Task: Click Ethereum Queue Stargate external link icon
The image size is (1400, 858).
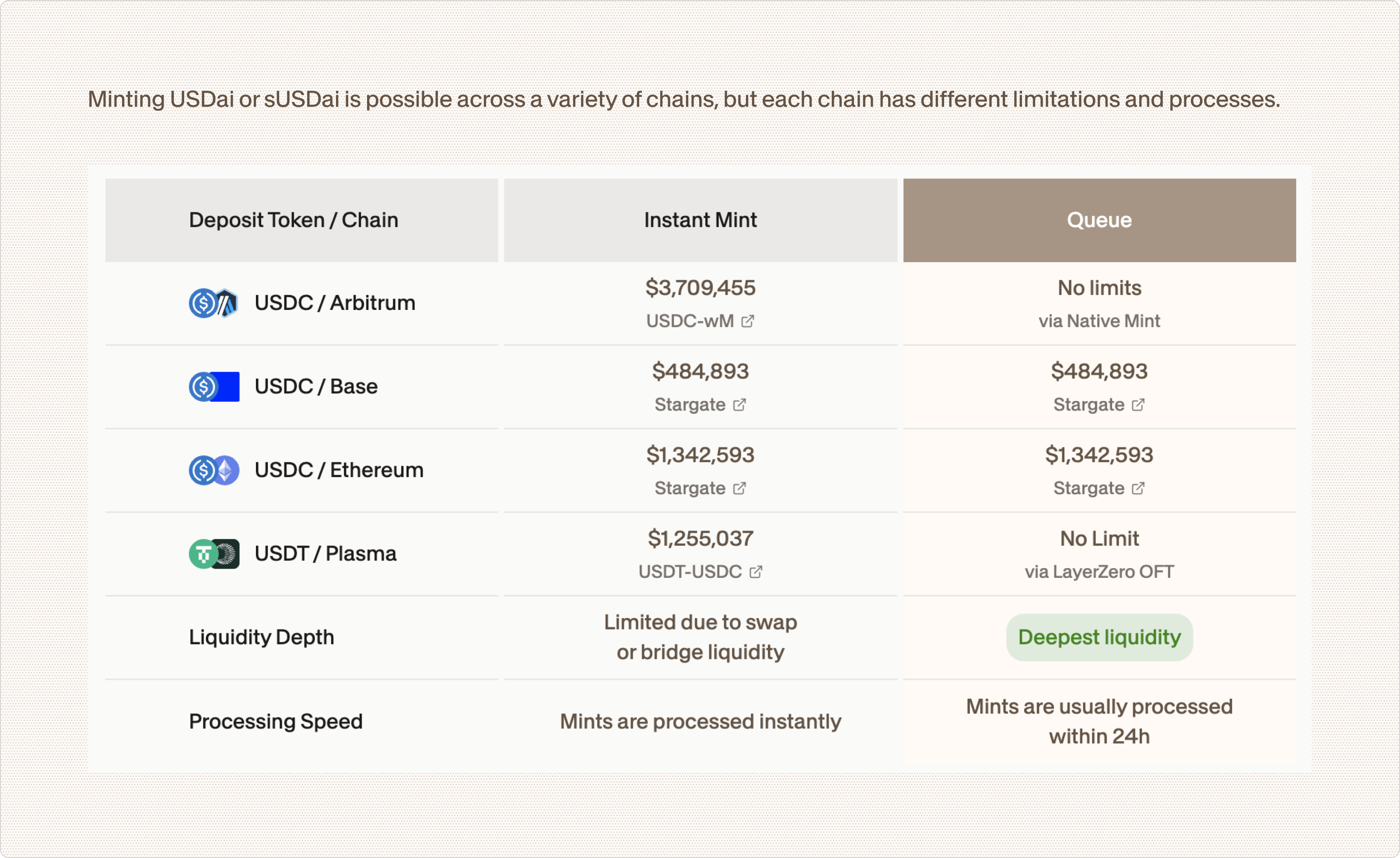Action: [x=1138, y=489]
